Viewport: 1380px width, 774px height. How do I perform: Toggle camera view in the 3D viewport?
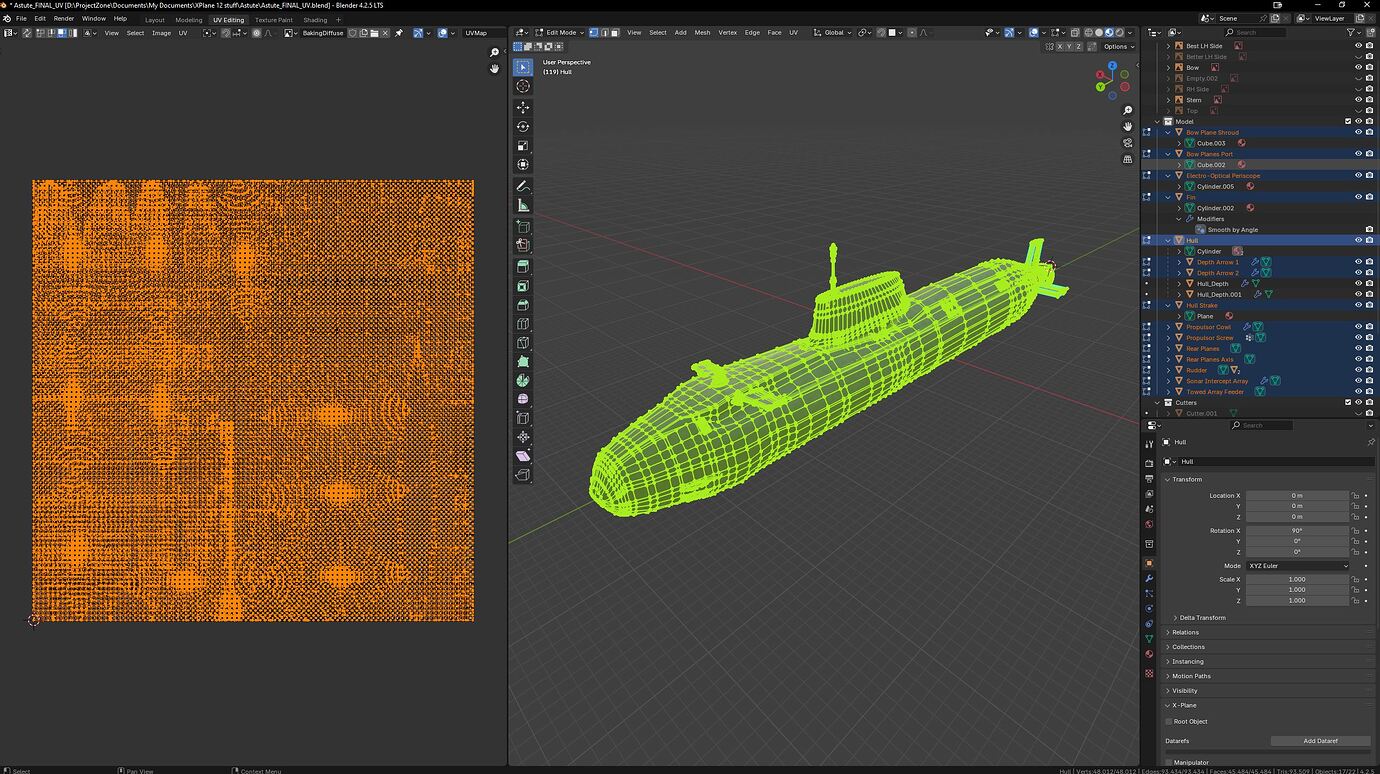point(1128,142)
